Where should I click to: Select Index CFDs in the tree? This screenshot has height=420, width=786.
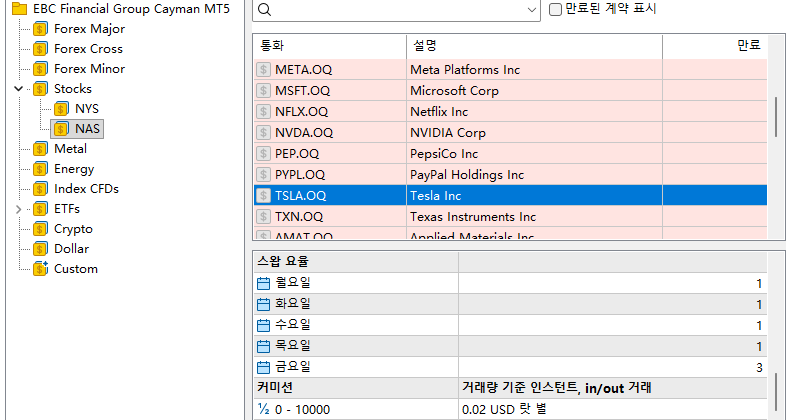tap(86, 189)
